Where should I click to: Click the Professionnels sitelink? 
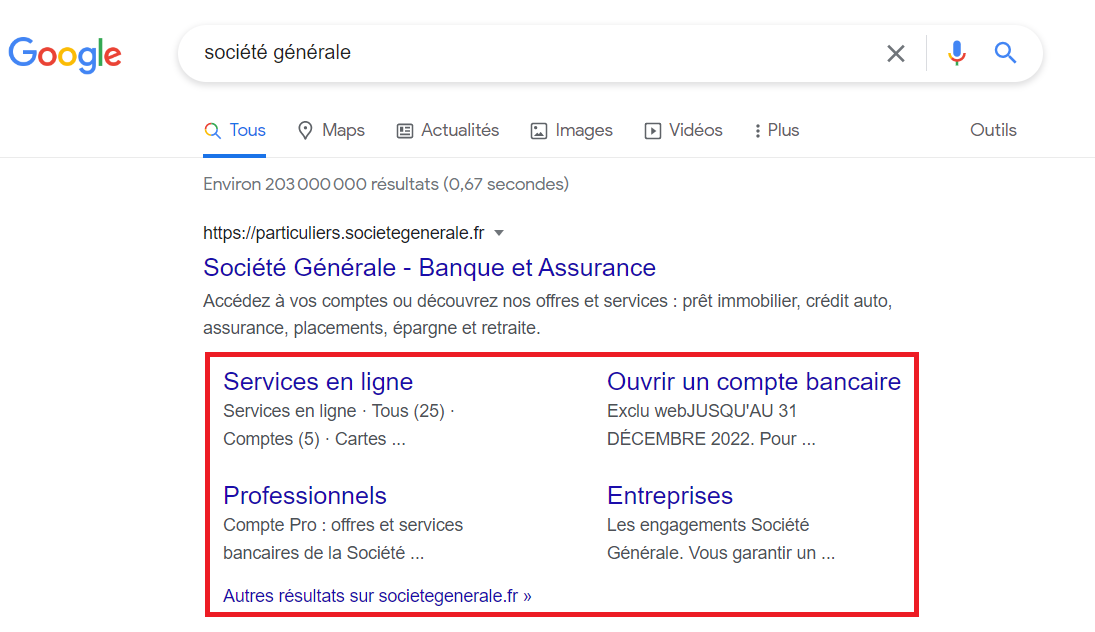[304, 495]
